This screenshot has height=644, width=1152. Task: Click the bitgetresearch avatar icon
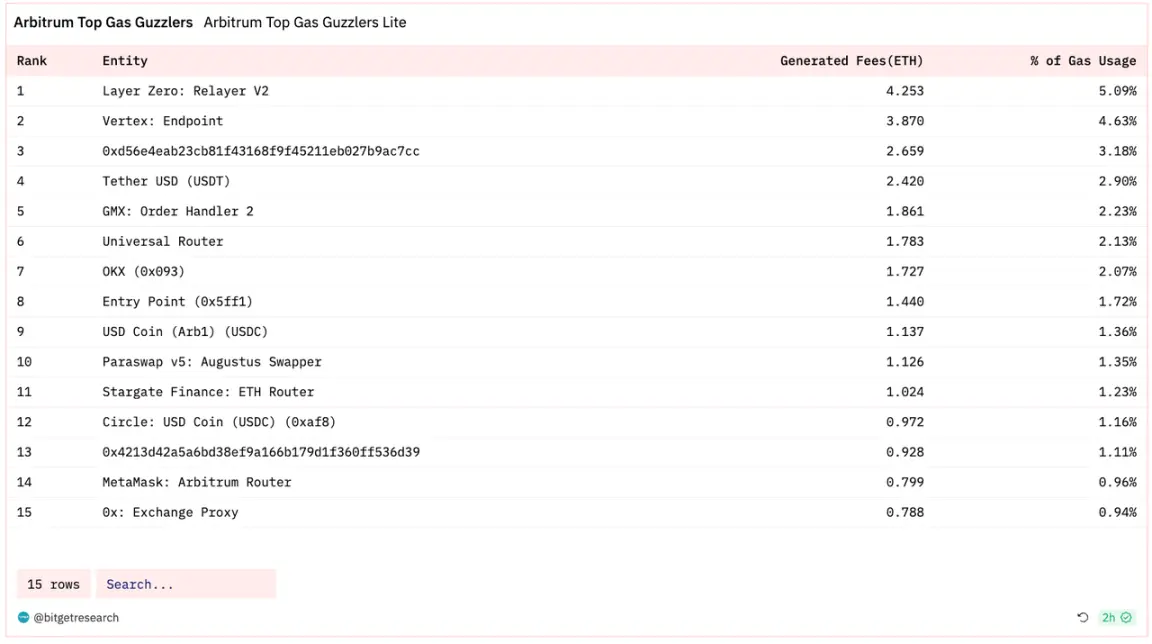(24, 618)
